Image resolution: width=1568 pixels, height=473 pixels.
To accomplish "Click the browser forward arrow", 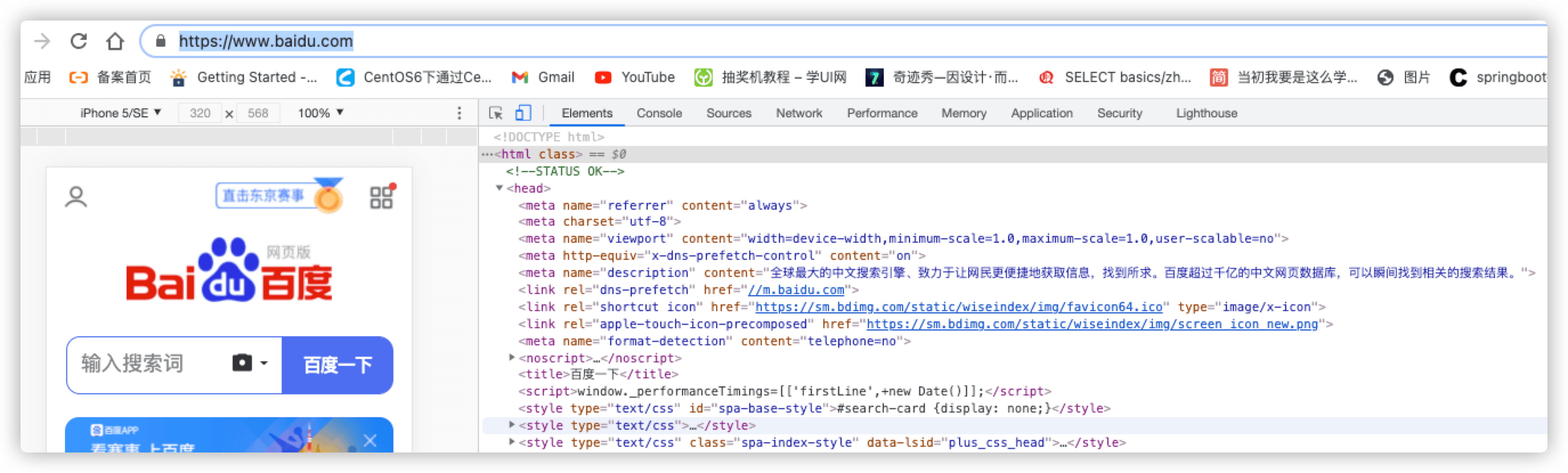I will pyautogui.click(x=42, y=41).
